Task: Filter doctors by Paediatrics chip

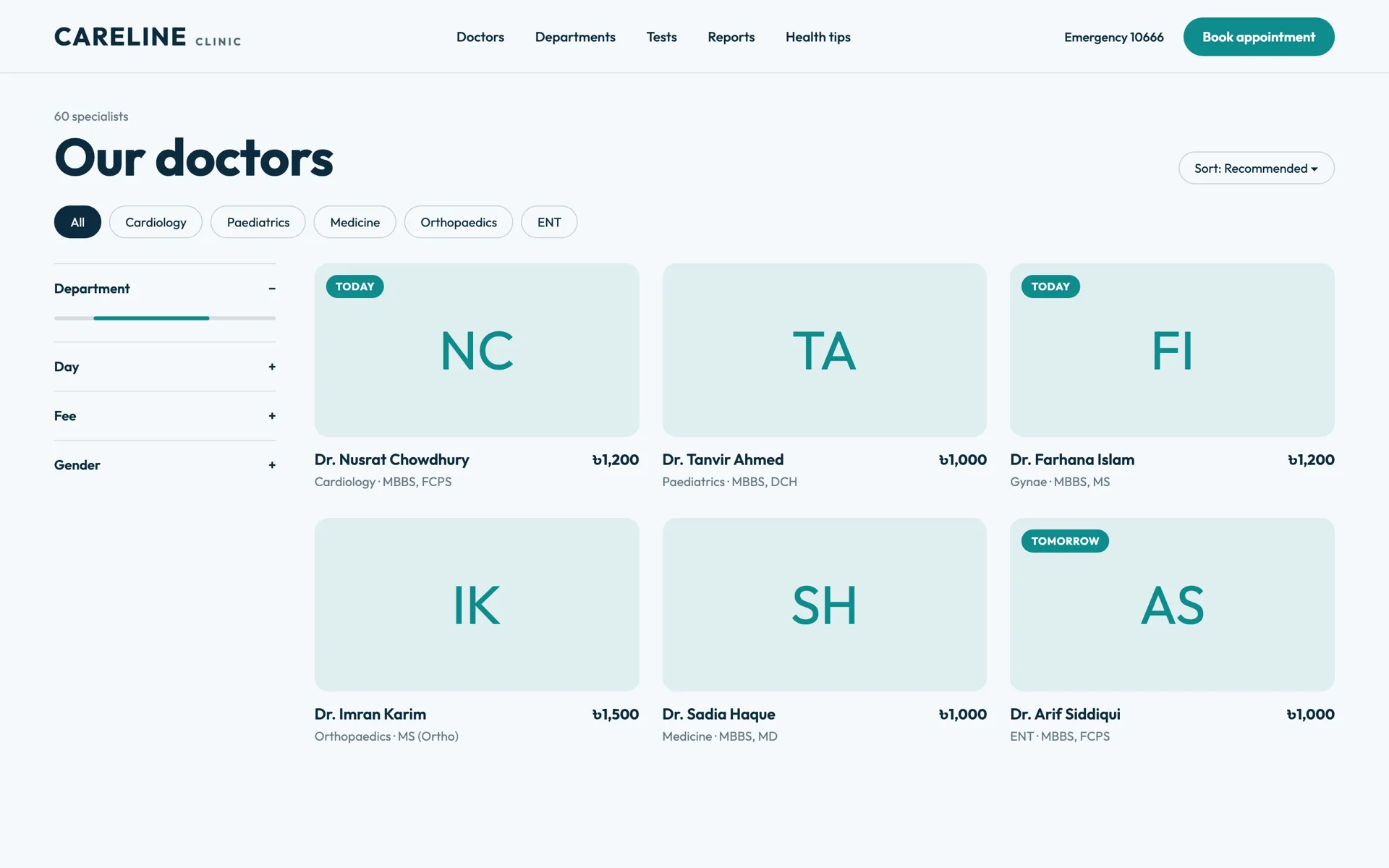Action: pyautogui.click(x=258, y=222)
